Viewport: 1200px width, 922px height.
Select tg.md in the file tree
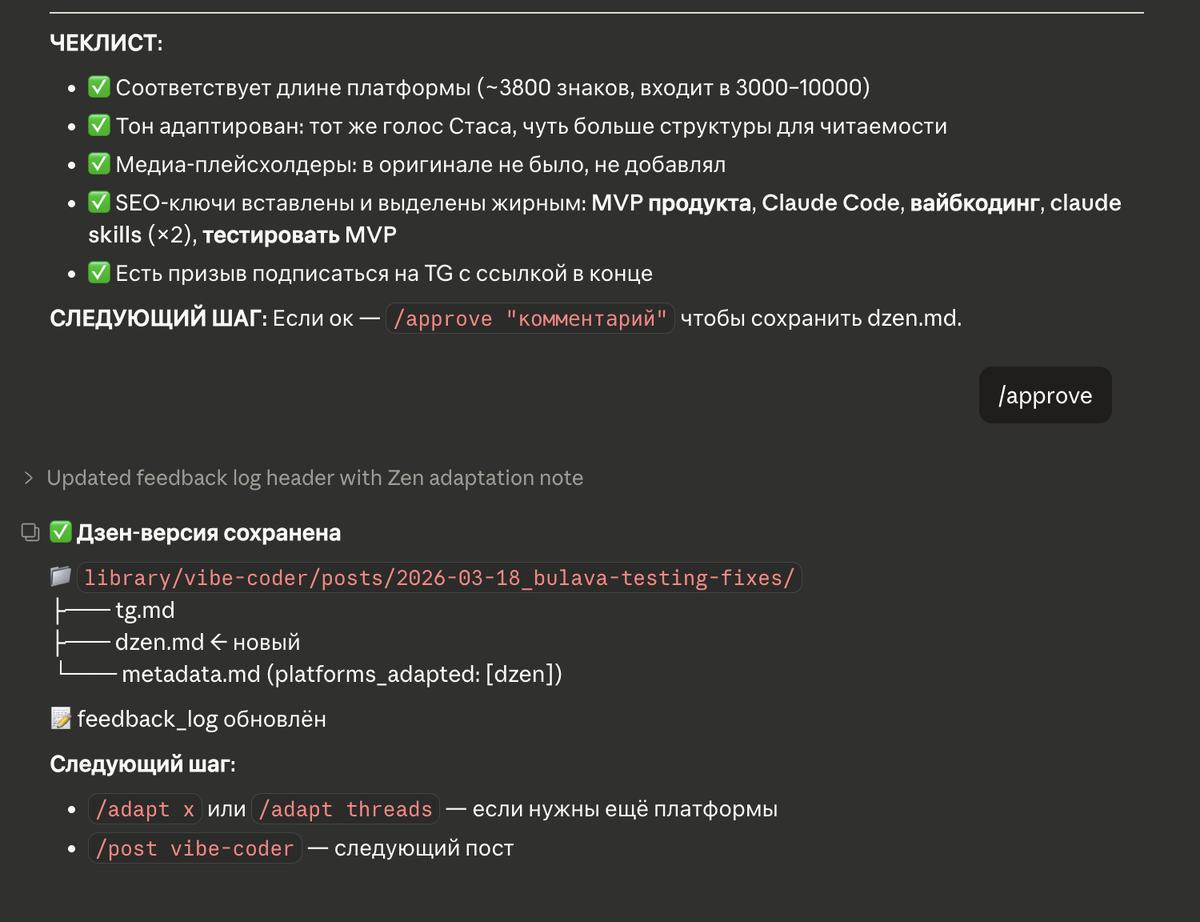[145, 610]
